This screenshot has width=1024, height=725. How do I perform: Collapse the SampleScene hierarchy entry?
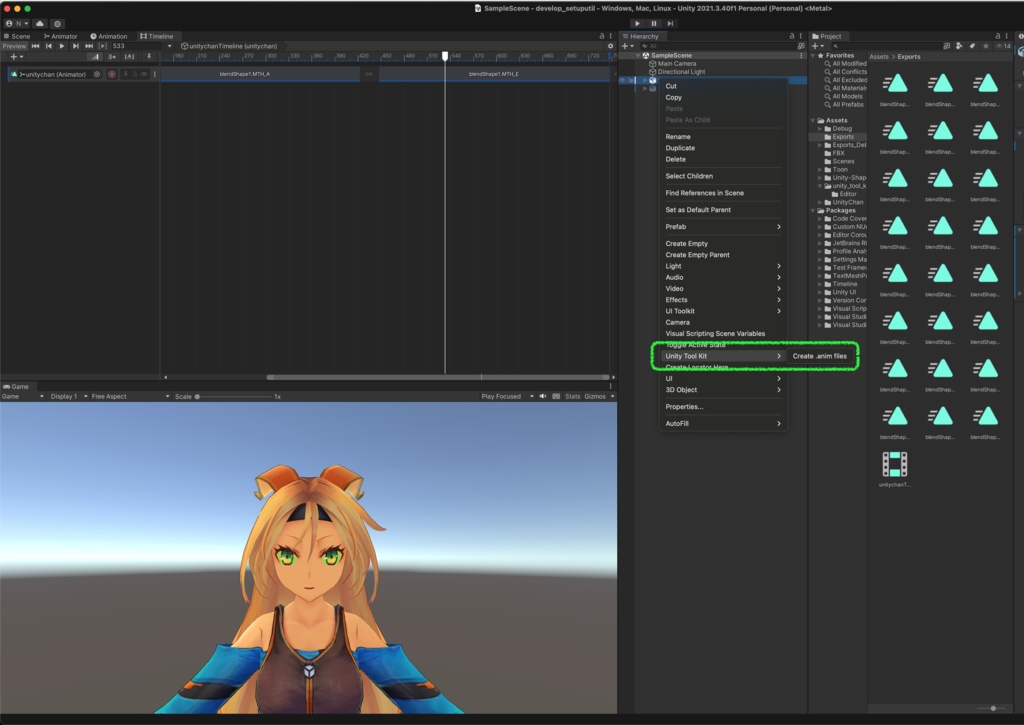637,55
